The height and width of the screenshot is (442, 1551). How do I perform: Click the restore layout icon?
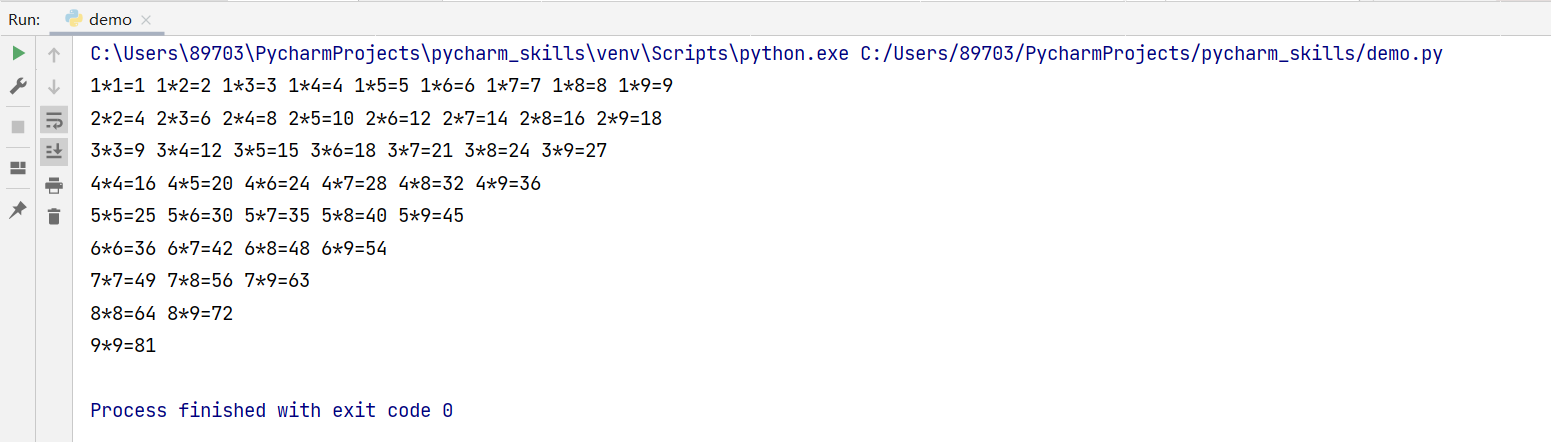coord(18,168)
